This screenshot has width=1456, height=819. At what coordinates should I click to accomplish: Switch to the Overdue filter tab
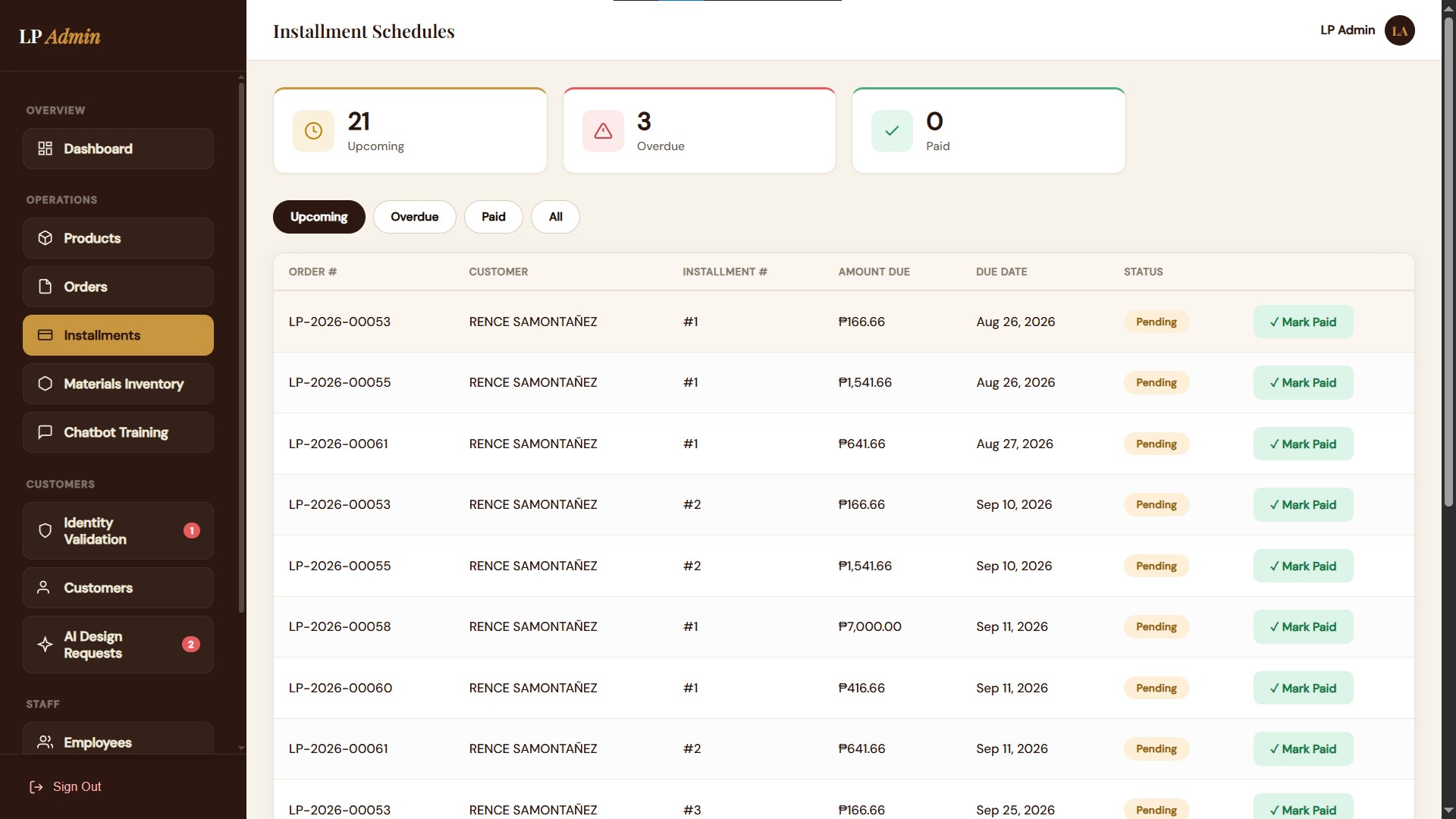(x=414, y=217)
